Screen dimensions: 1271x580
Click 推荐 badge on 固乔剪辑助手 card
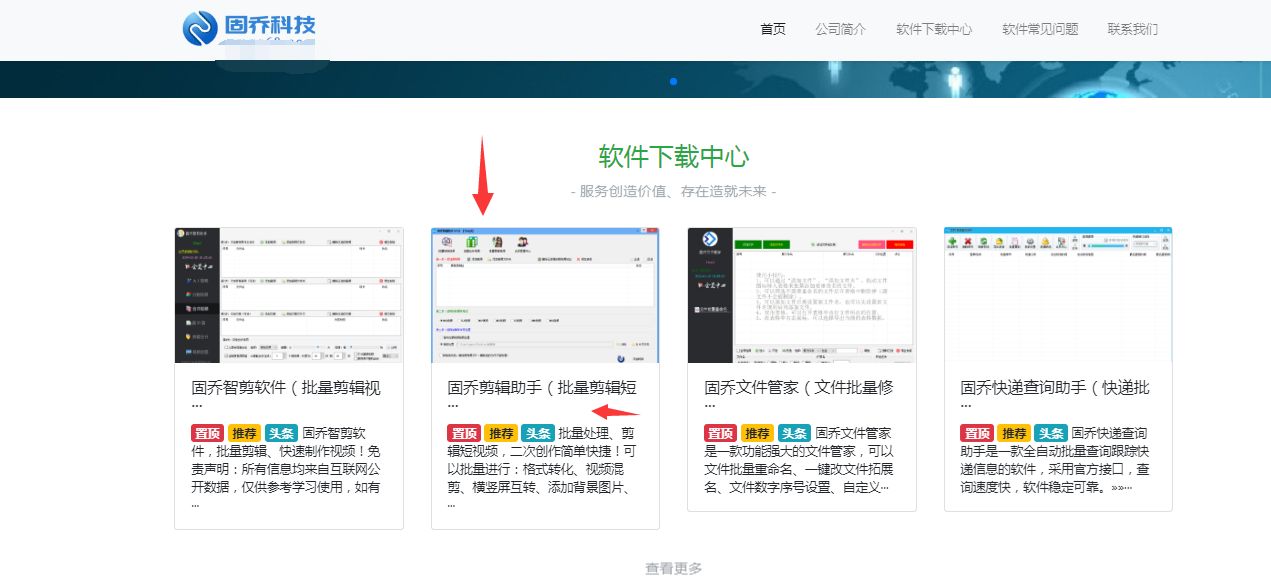pos(501,433)
